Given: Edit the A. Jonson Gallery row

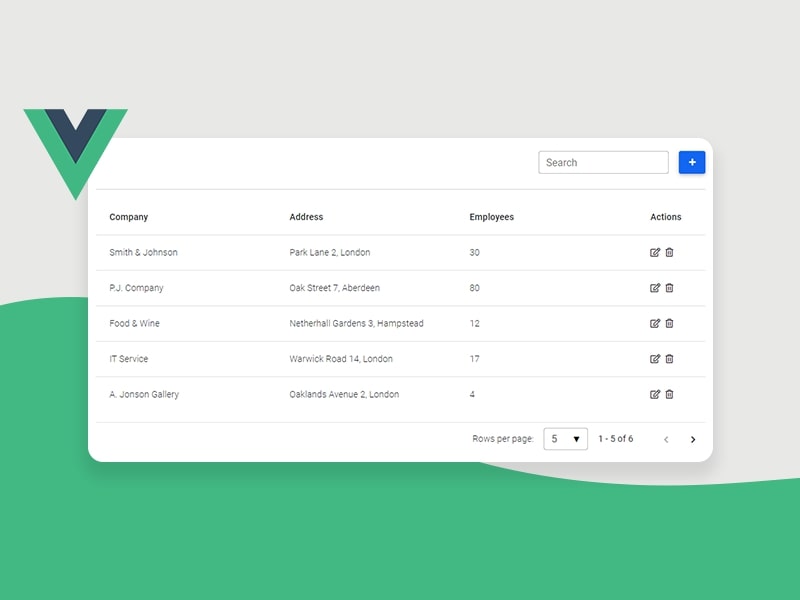Looking at the screenshot, I should 655,394.
